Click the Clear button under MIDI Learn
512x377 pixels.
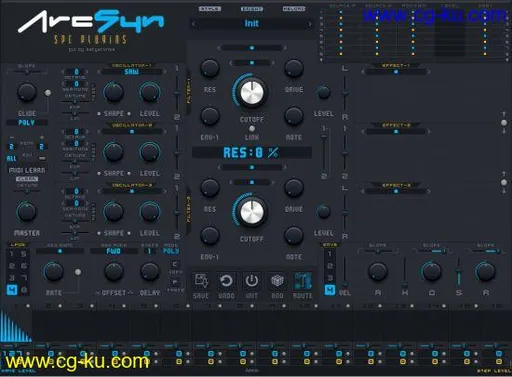tap(27, 179)
